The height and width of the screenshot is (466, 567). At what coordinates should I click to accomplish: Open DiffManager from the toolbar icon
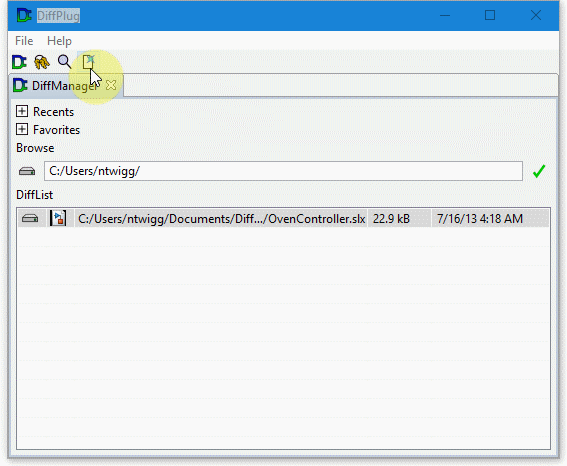point(19,62)
